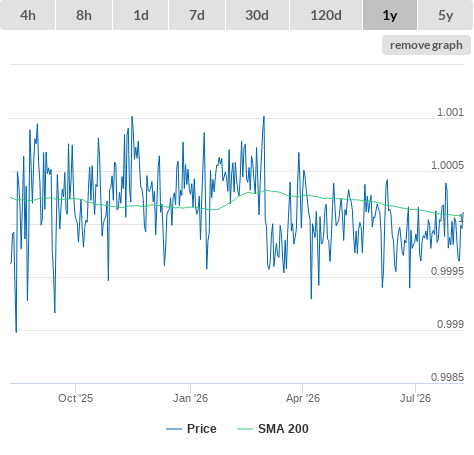Click the remove graph button
Image resolution: width=474 pixels, height=455 pixels.
coord(426,45)
